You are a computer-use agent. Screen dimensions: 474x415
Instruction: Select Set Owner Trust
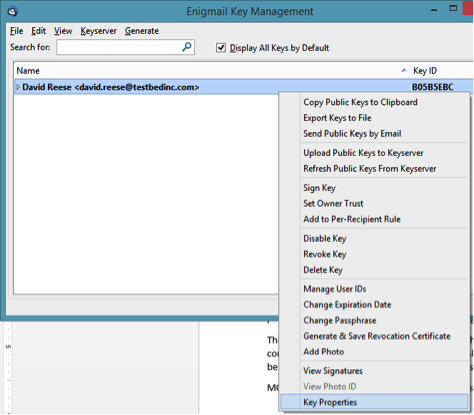333,204
